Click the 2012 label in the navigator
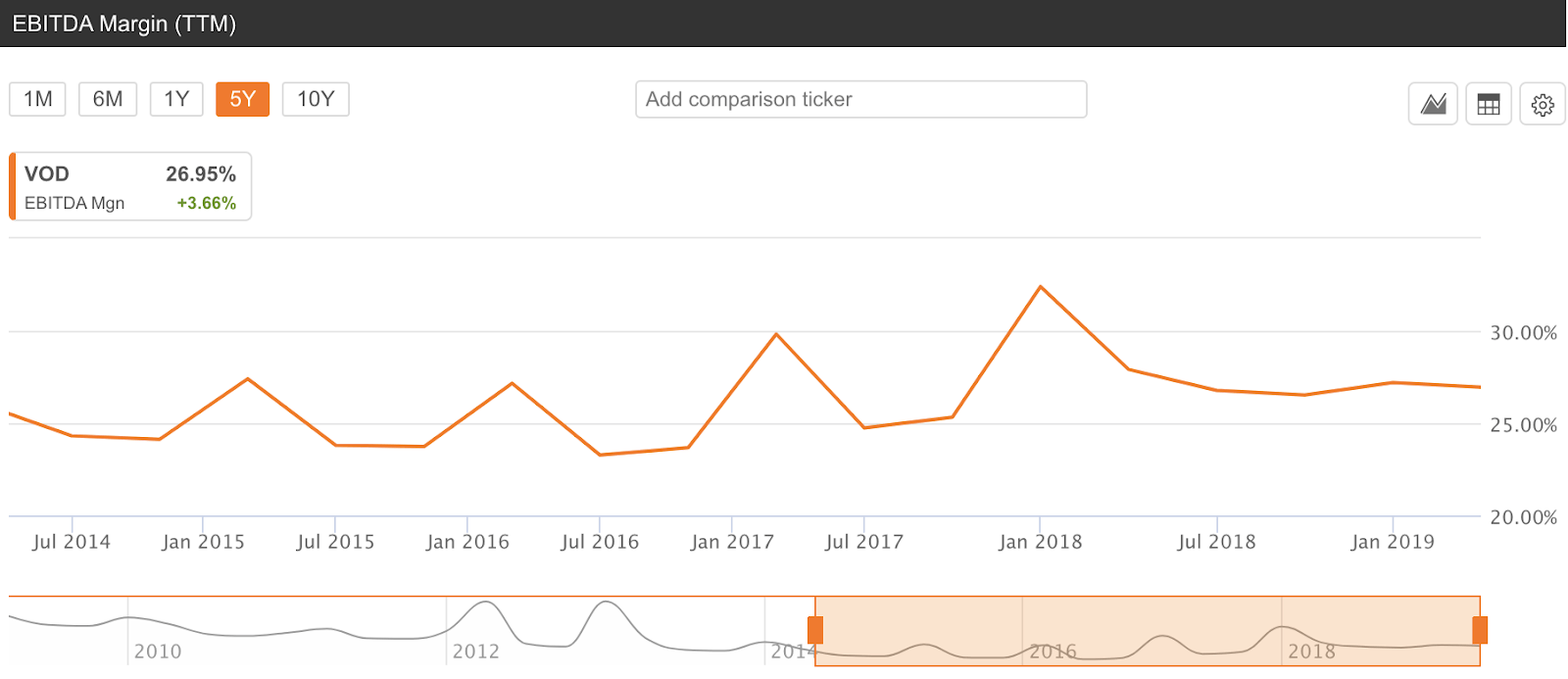This screenshot has height=679, width=1568. [x=476, y=652]
